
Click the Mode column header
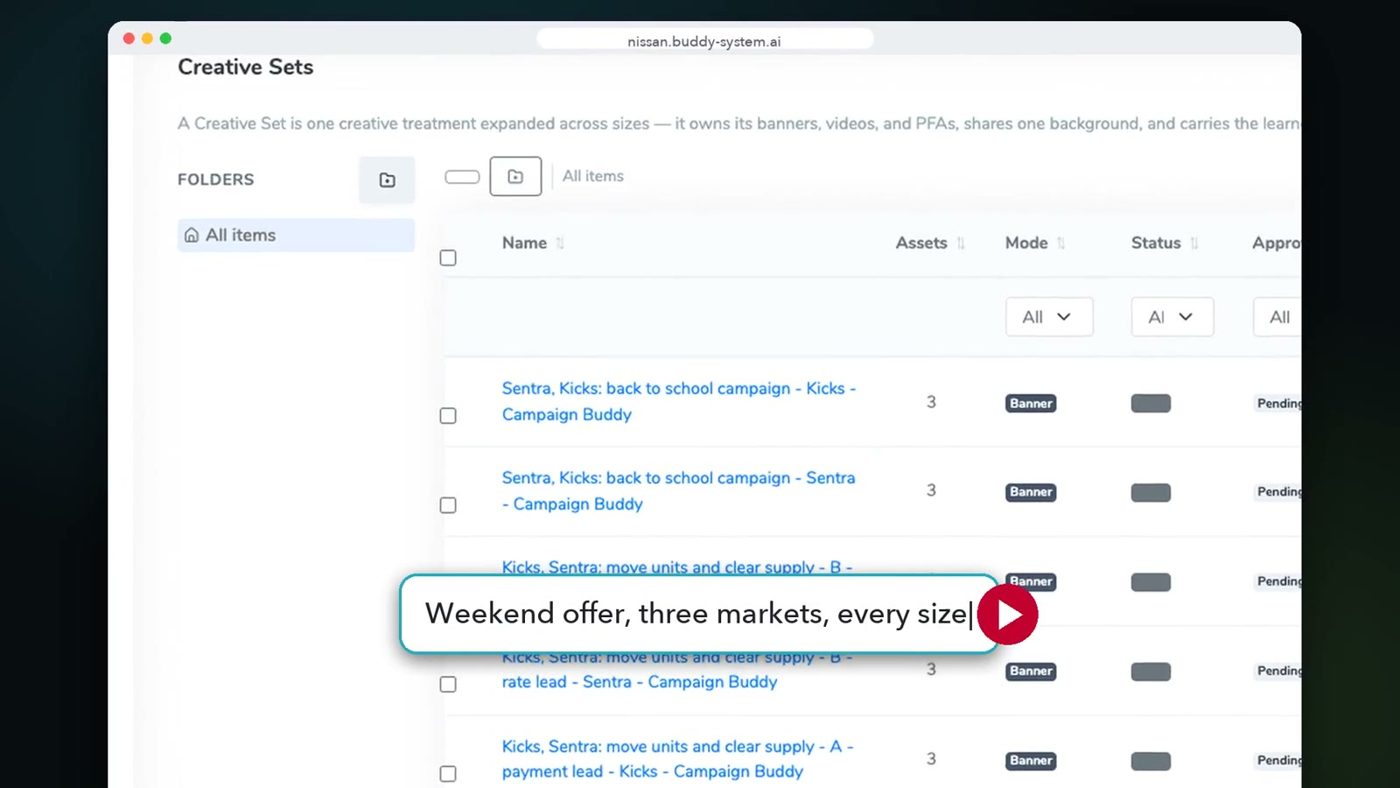(x=1027, y=243)
